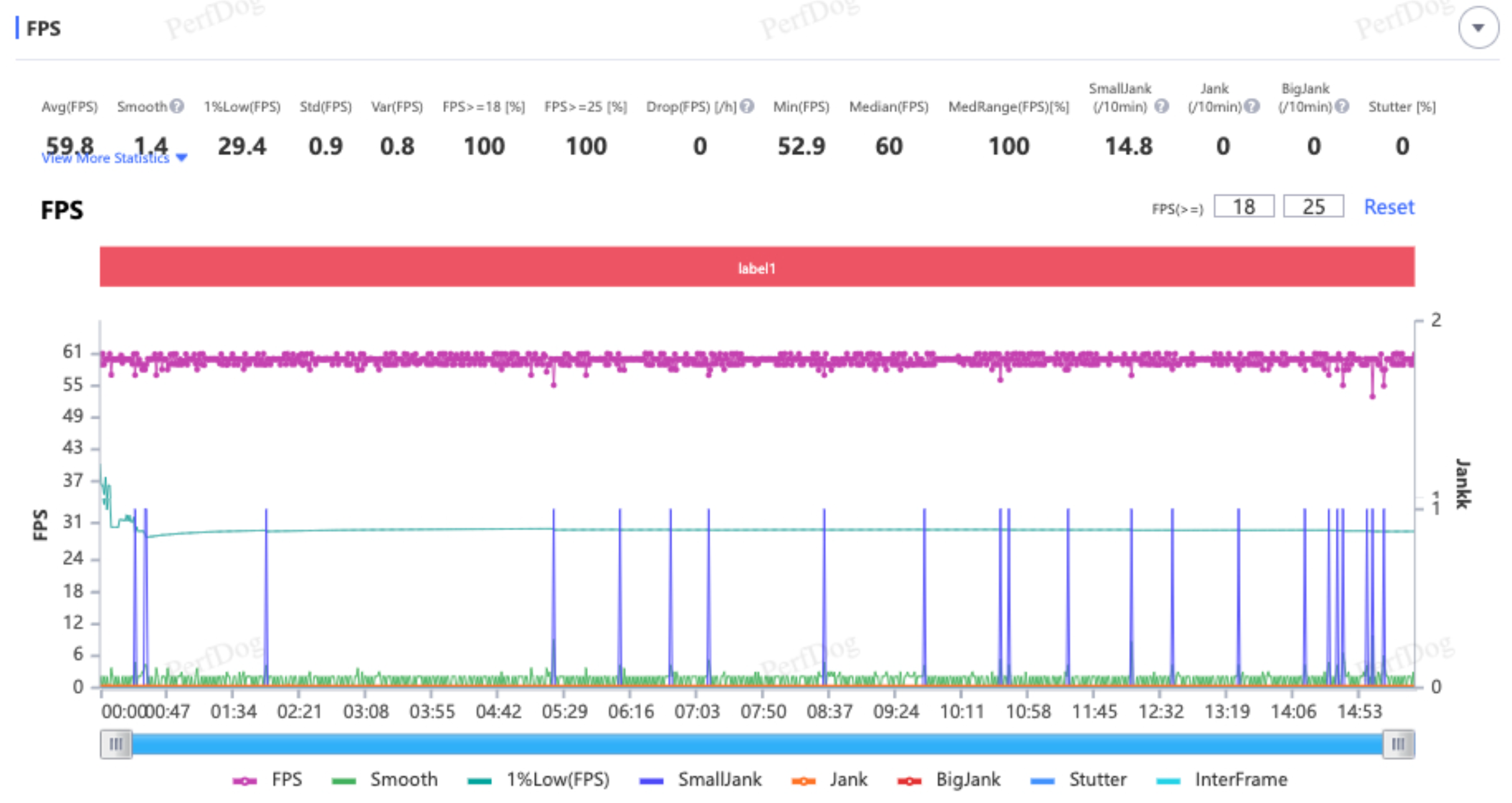The height and width of the screenshot is (803, 1512).
Task: Click the blue time range slider track
Action: coord(757,744)
